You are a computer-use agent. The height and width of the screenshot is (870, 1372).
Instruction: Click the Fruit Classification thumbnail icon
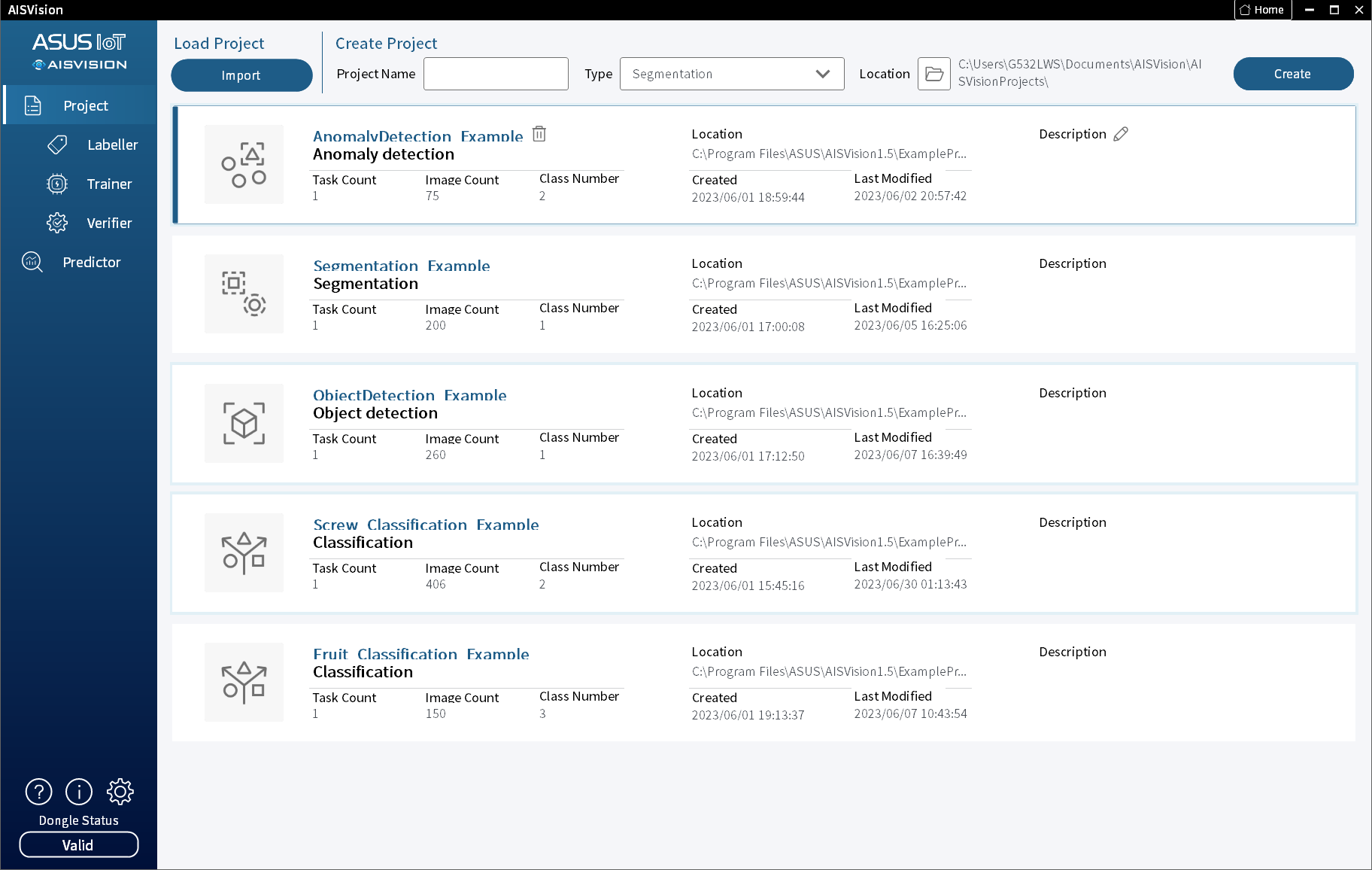click(244, 682)
